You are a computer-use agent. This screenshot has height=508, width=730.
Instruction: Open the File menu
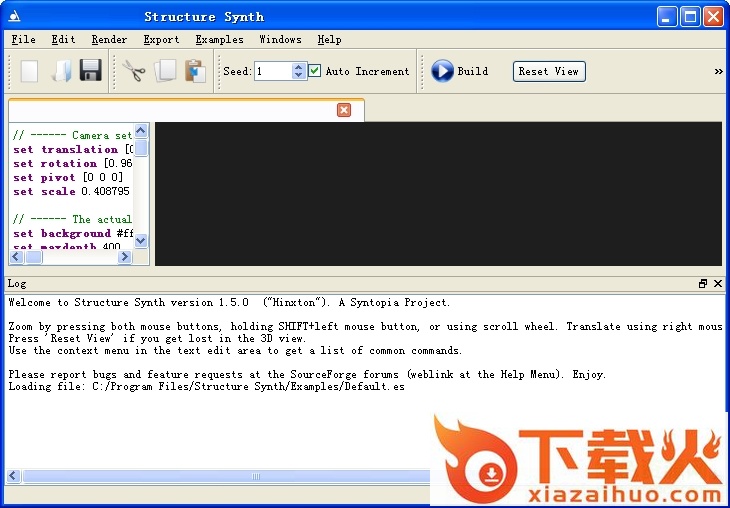coord(23,40)
